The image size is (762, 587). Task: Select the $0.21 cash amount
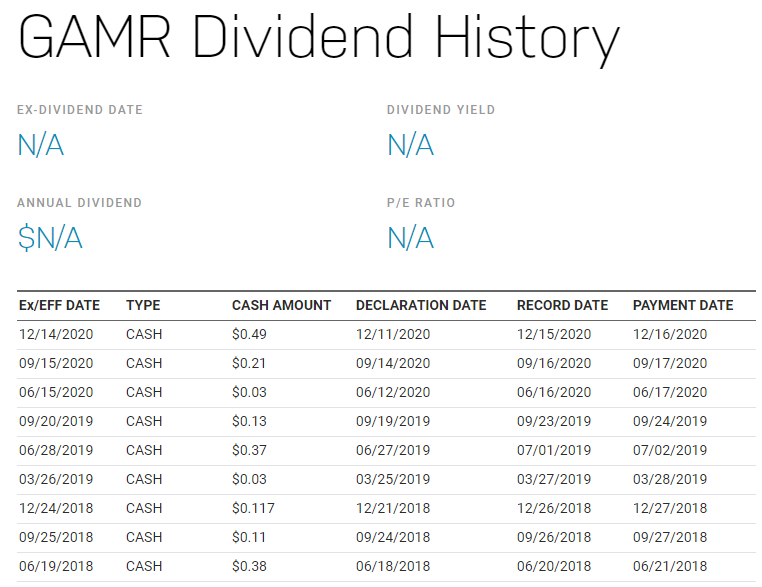pos(249,363)
